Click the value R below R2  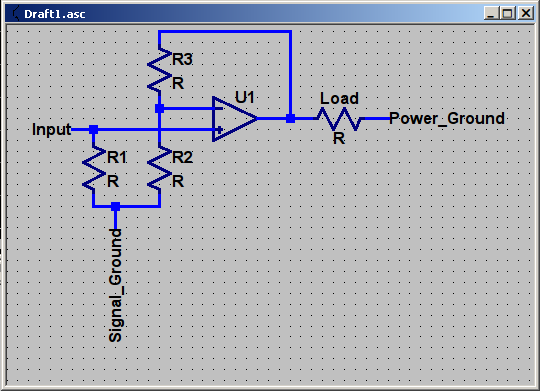pos(178,181)
